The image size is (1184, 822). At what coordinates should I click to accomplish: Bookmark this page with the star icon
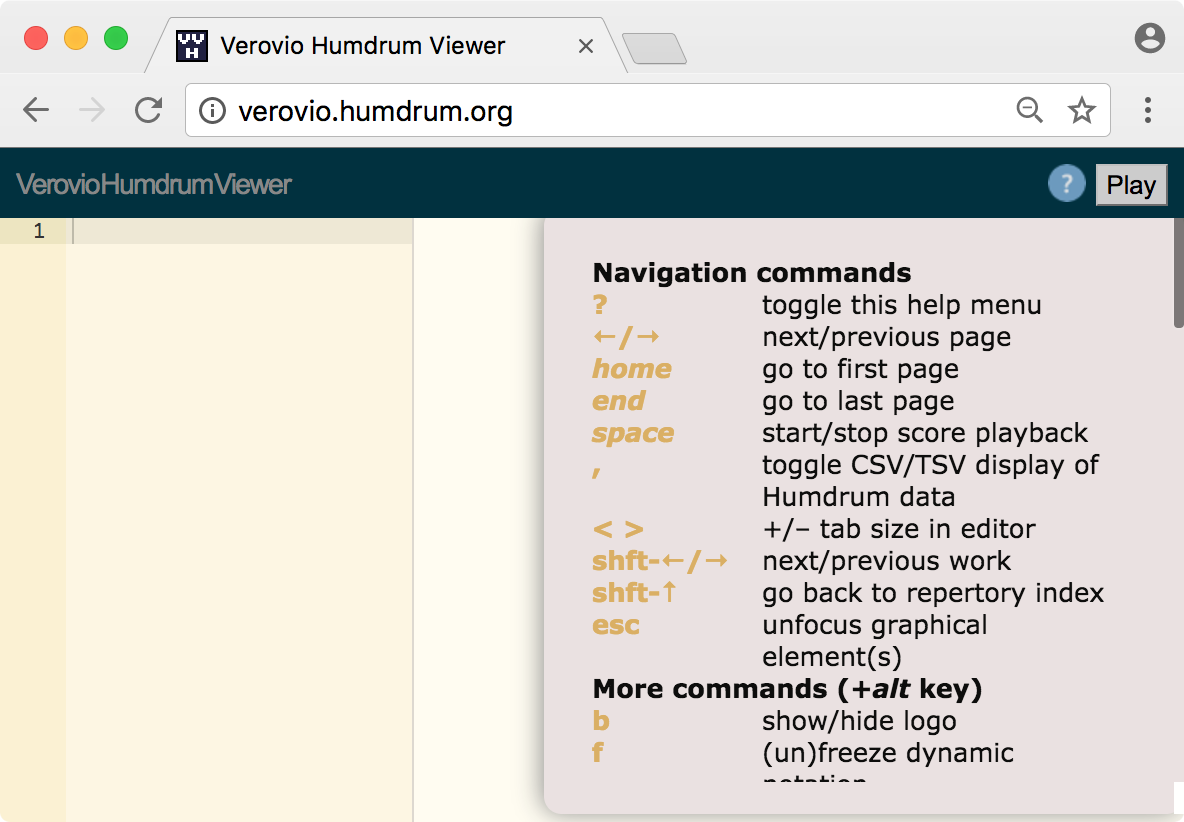pyautogui.click(x=1082, y=110)
